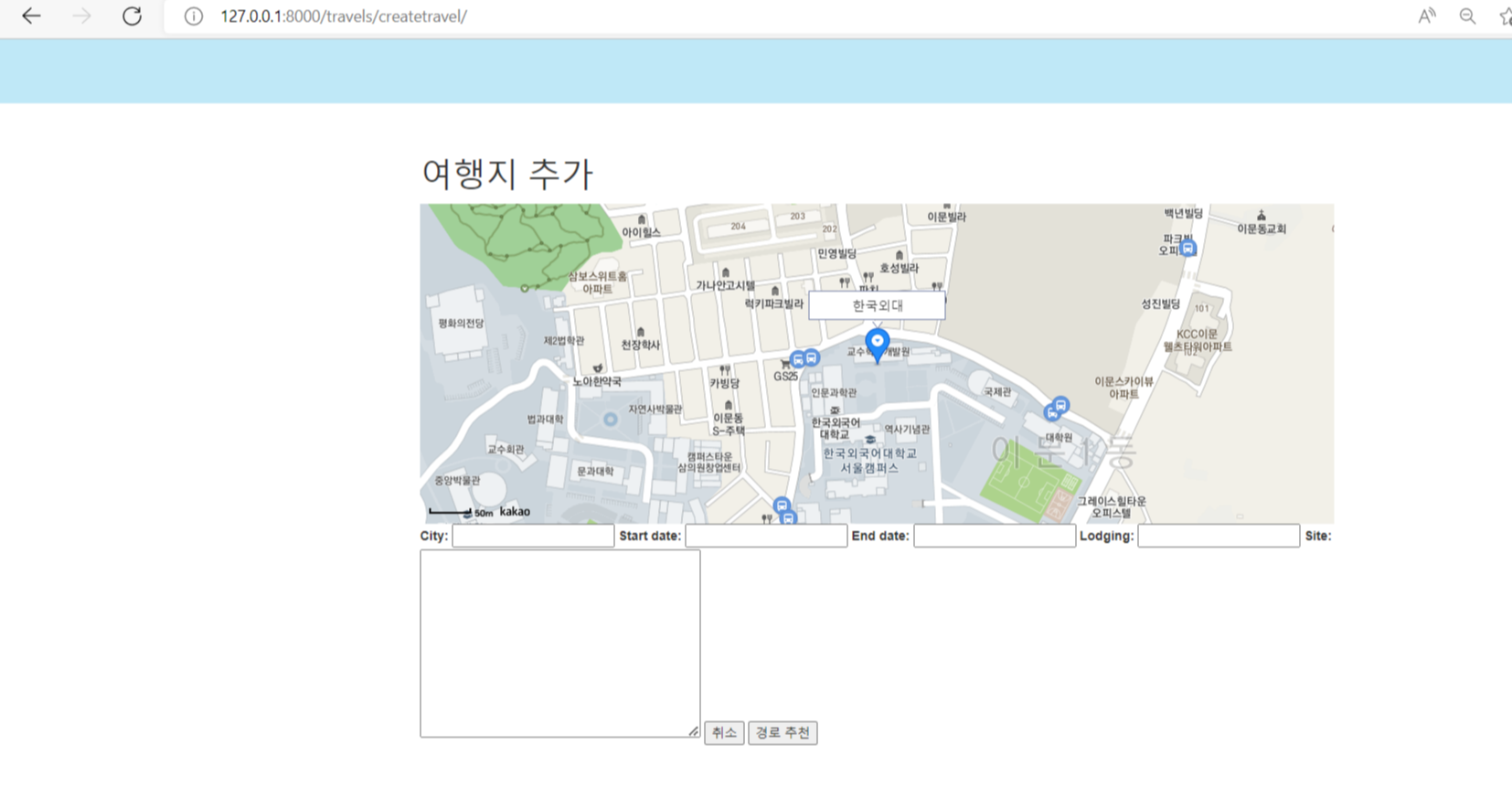Click the 교수회관 map label
This screenshot has width=1512, height=798.
coord(506,450)
